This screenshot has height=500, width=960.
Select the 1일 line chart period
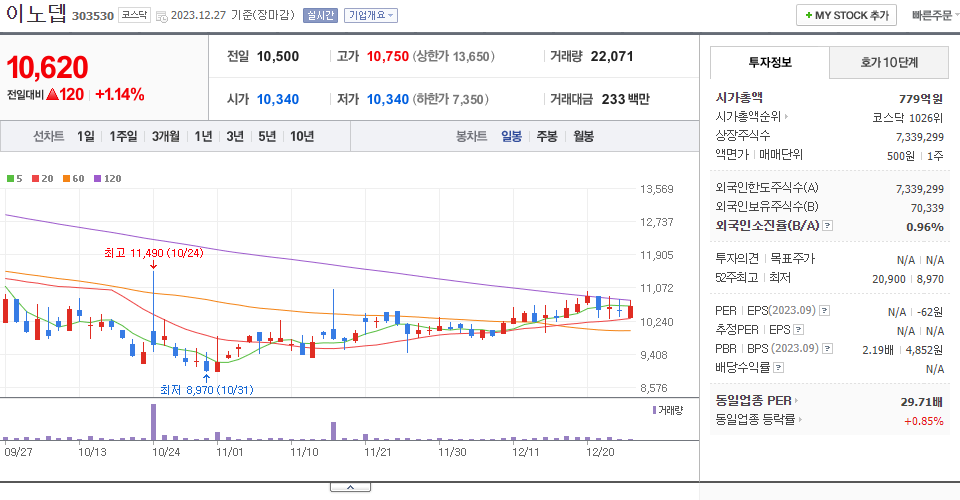pos(86,136)
